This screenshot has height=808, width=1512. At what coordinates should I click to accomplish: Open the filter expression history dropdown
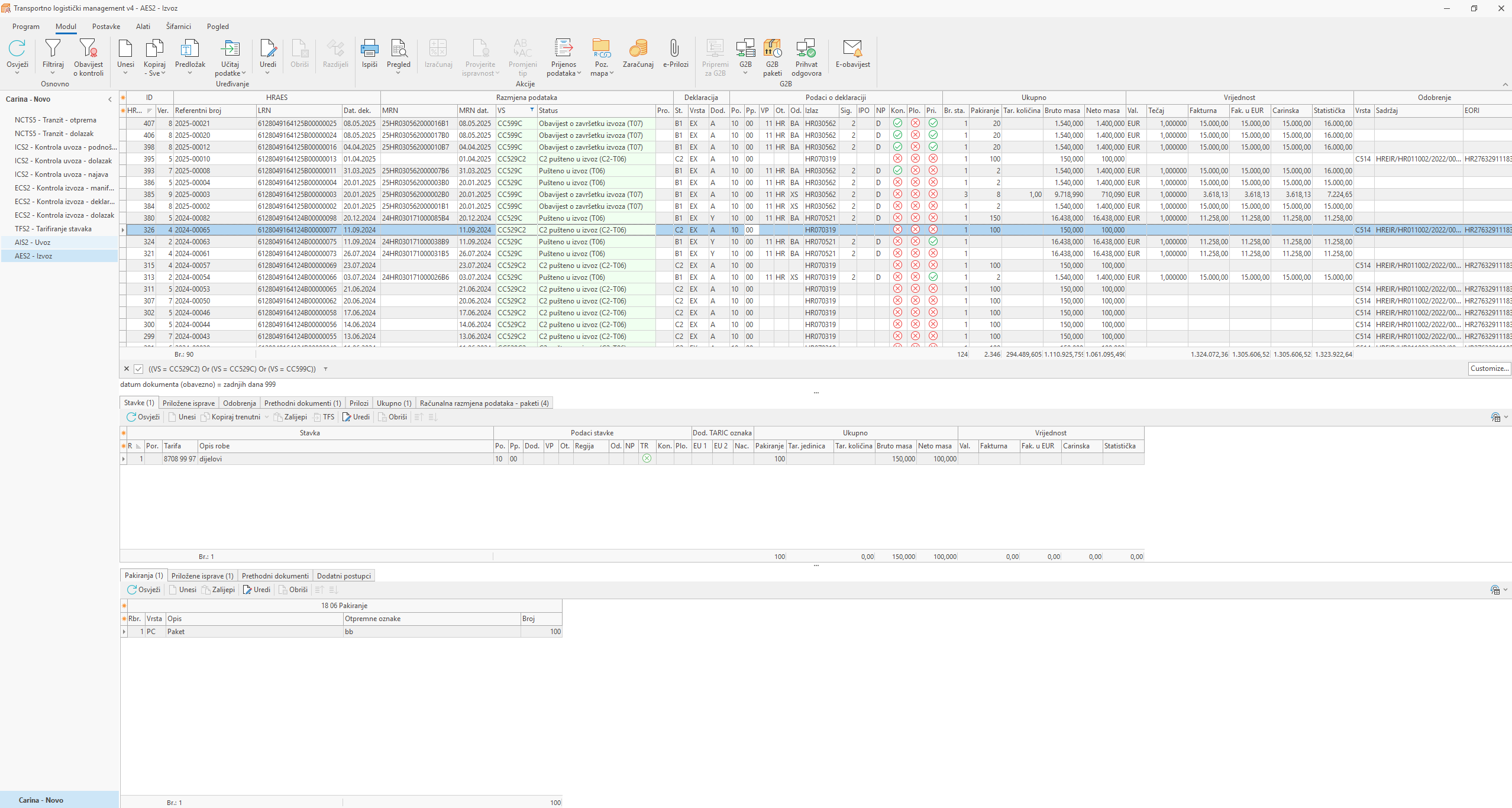325,369
